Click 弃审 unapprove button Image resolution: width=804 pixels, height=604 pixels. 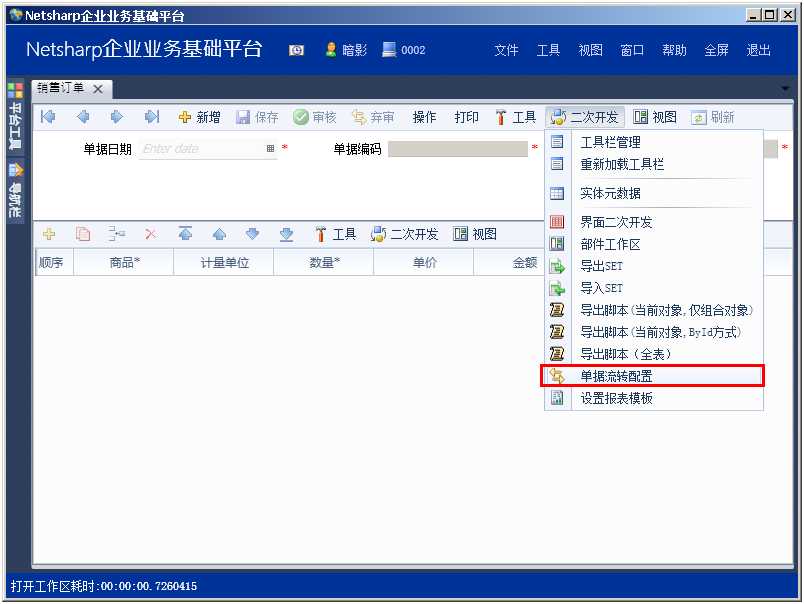pos(373,117)
